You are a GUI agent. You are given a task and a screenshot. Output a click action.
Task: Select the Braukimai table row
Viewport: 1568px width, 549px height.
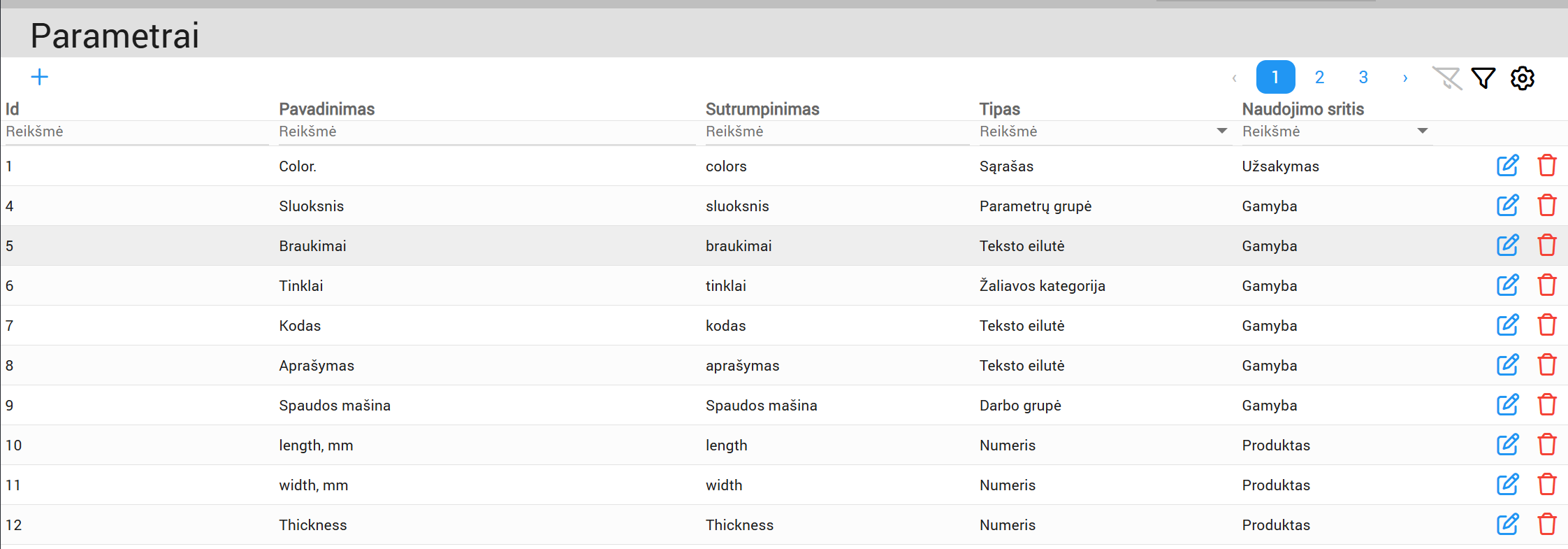pos(489,245)
